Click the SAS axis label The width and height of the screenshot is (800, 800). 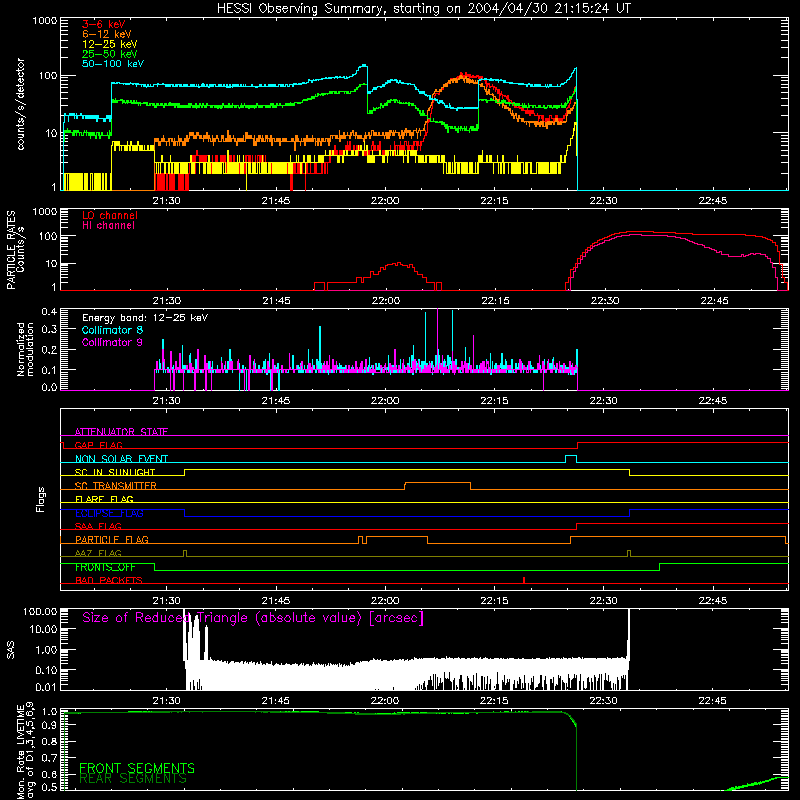(x=11, y=650)
